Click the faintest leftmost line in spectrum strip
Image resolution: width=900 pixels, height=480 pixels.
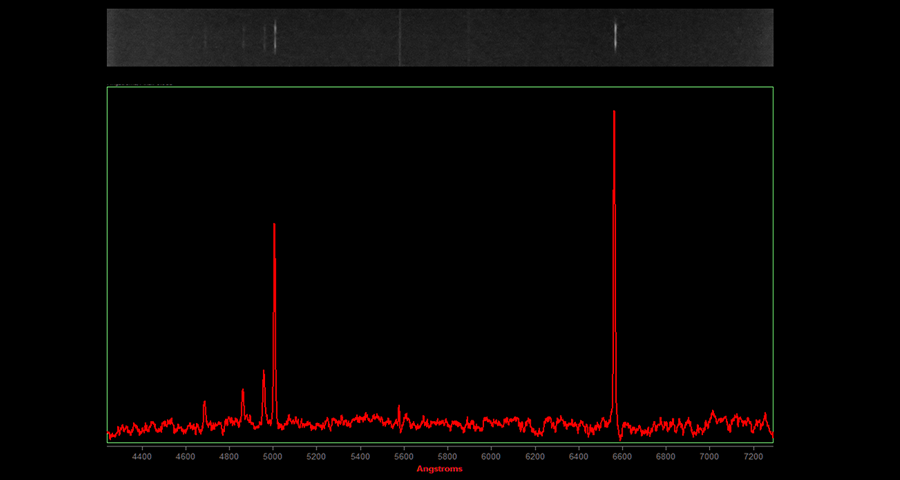pos(205,37)
